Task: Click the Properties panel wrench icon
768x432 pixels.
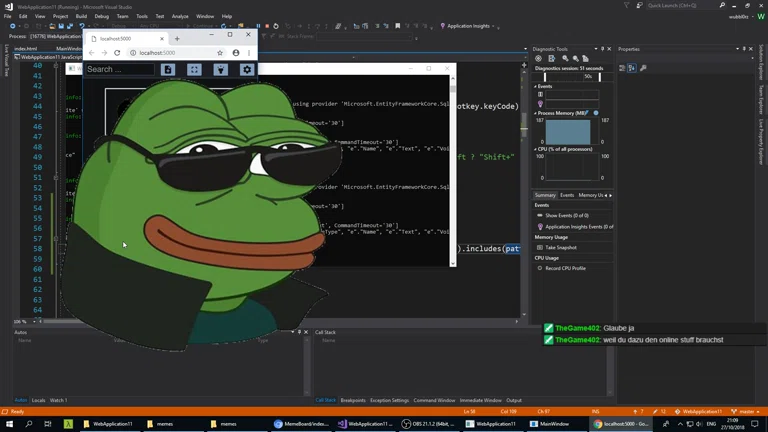Action: (643, 68)
